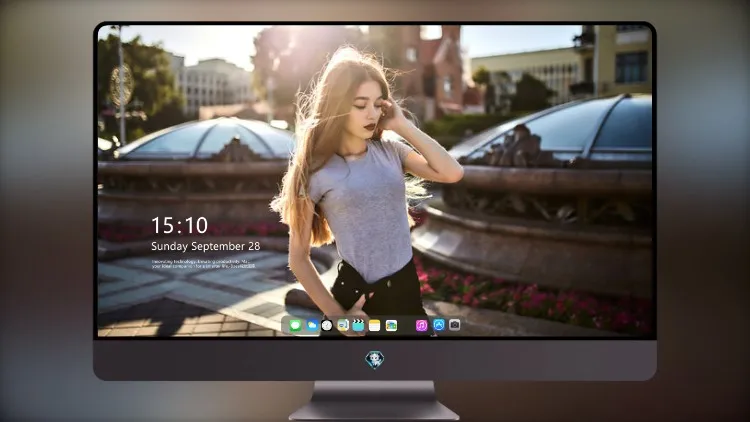This screenshot has height=422, width=750.
Task: Launch the teal clapperboard video app
Action: coord(358,325)
